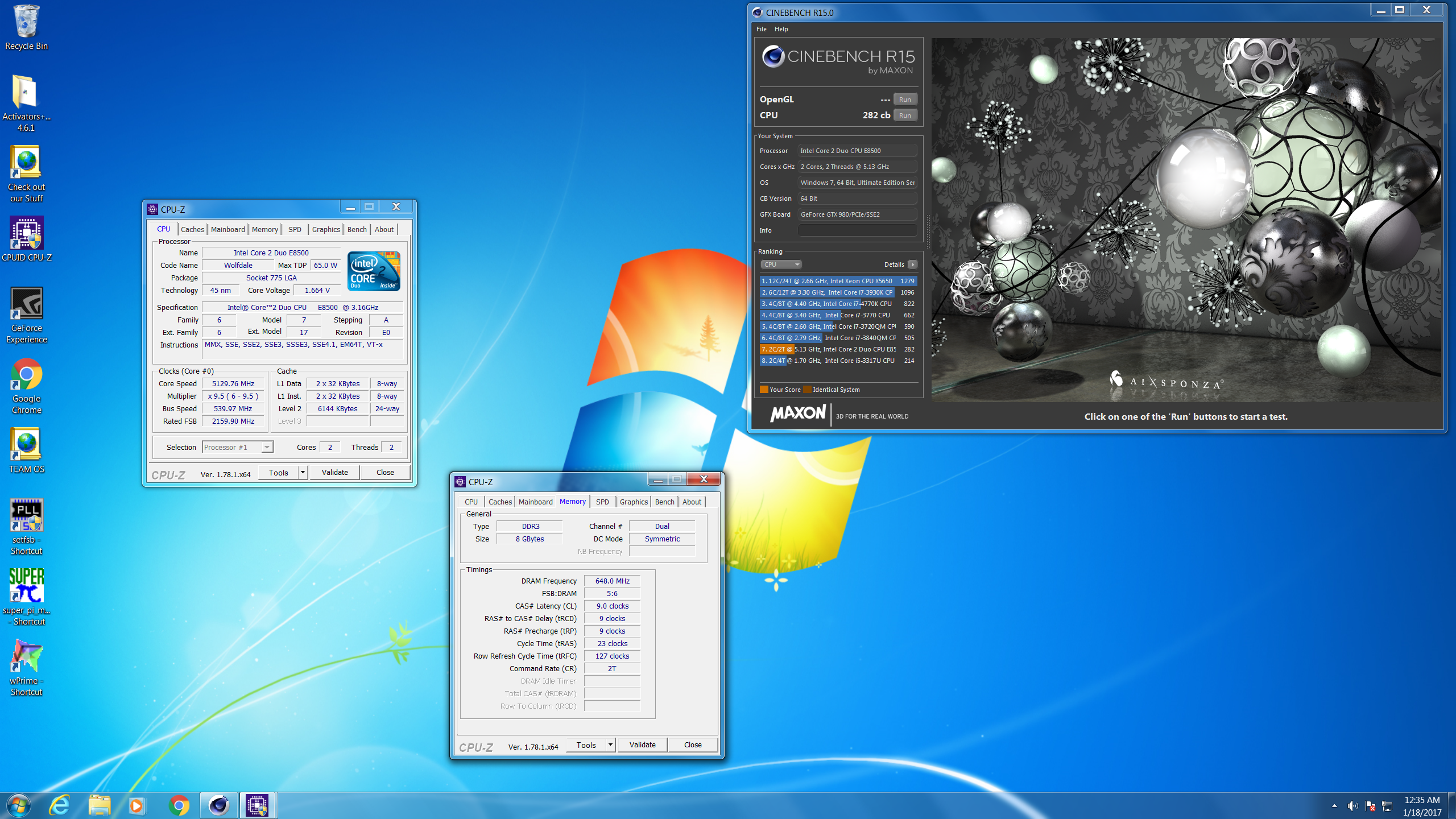Viewport: 1456px width, 819px height.
Task: Expand ranking Details arrow
Action: (x=912, y=264)
